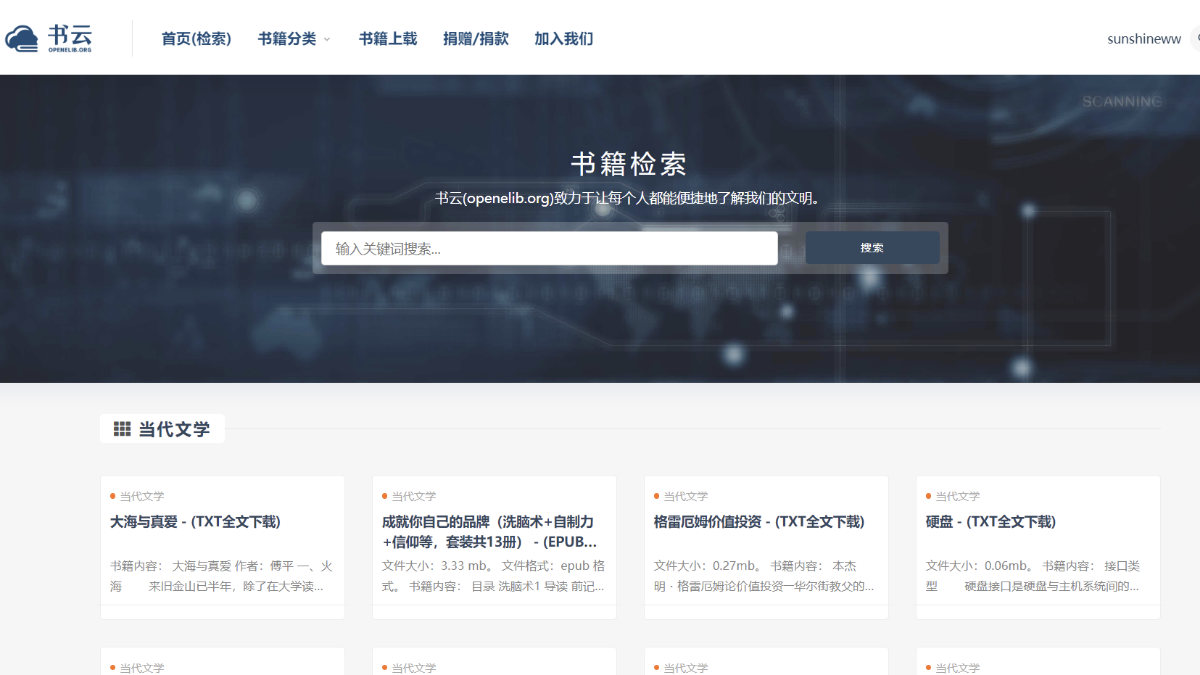Select 首页(检索) in the navigation bar

(195, 39)
